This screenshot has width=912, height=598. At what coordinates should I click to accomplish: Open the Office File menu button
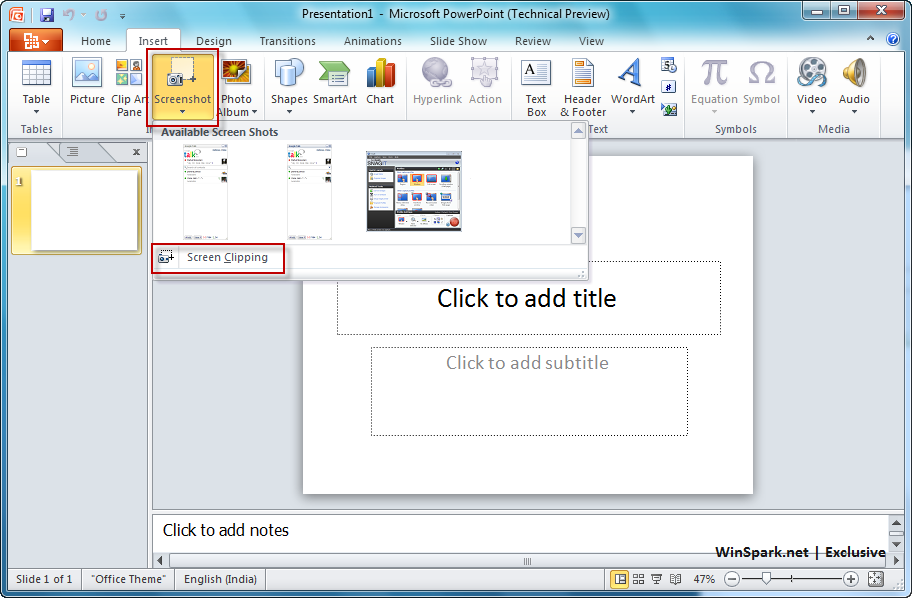[35, 40]
